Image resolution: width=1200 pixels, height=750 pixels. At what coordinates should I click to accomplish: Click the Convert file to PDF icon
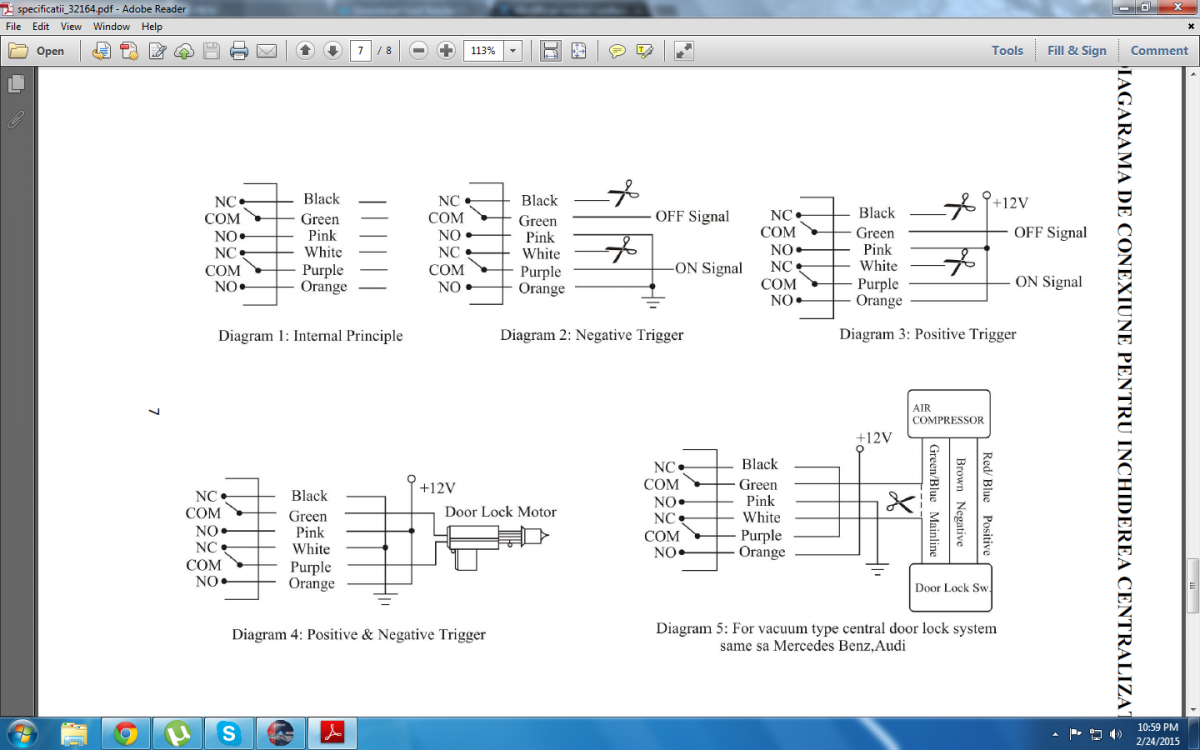click(102, 51)
